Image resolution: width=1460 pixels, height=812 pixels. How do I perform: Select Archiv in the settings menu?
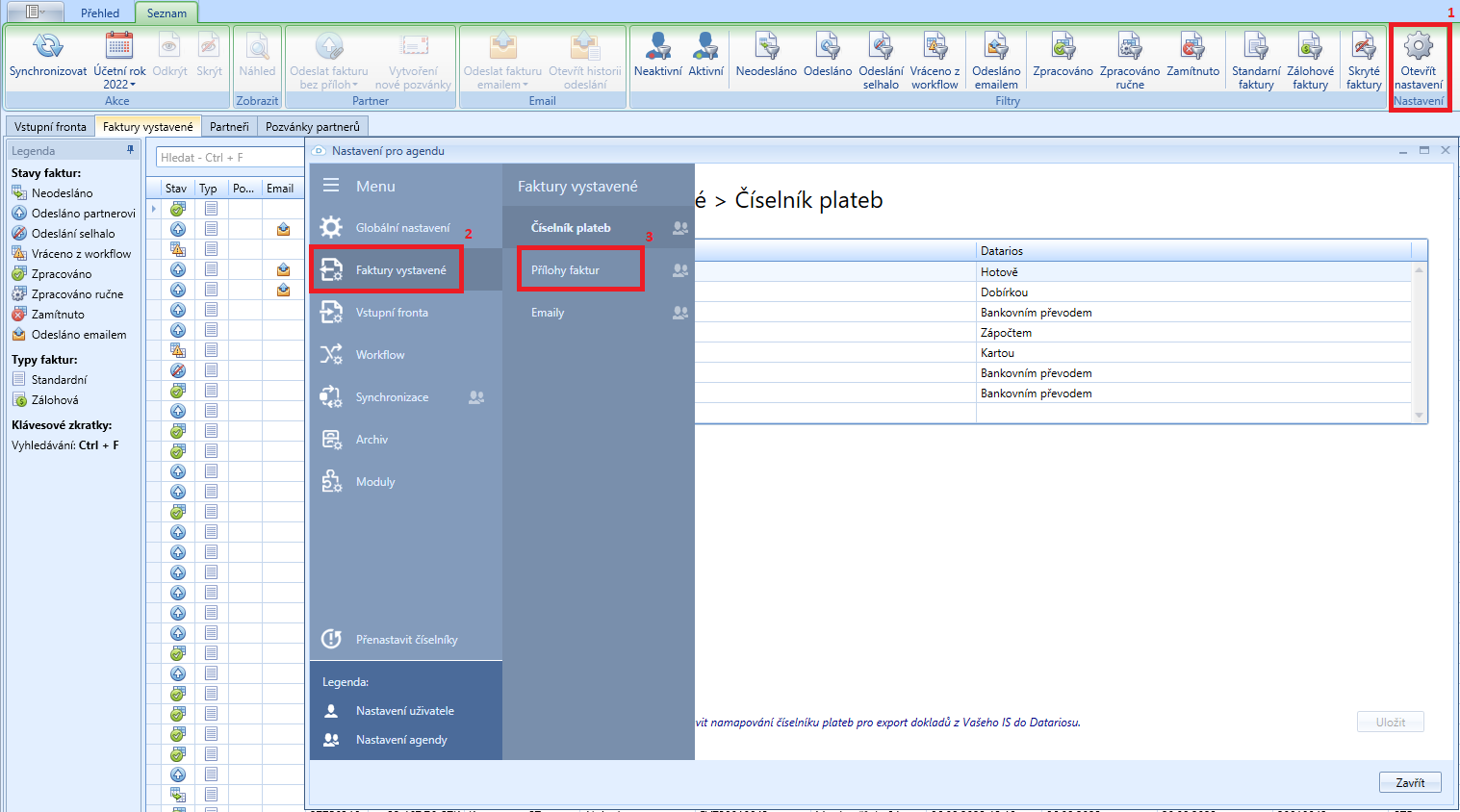pos(371,440)
